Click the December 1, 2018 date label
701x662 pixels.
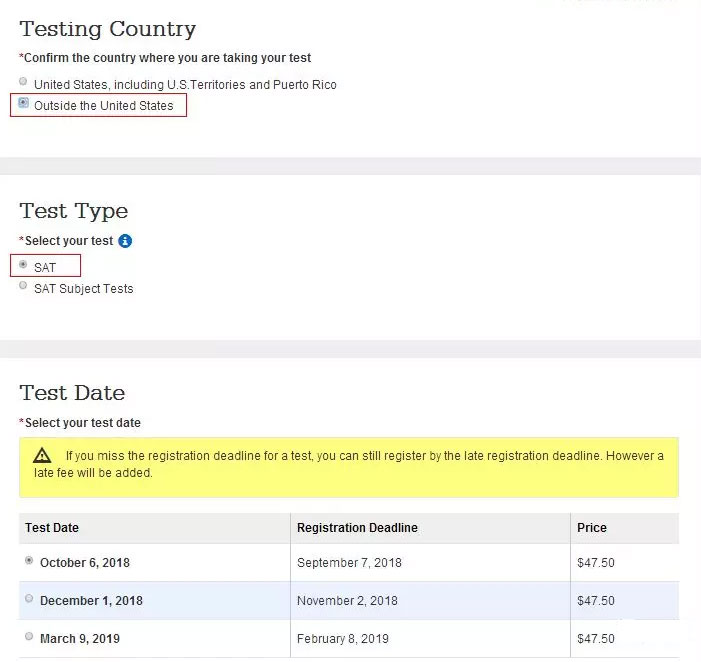[91, 601]
